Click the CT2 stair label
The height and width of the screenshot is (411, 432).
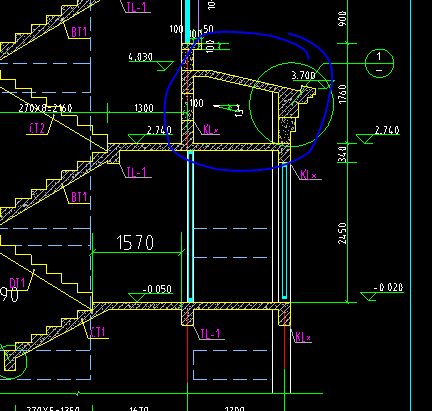click(x=37, y=128)
